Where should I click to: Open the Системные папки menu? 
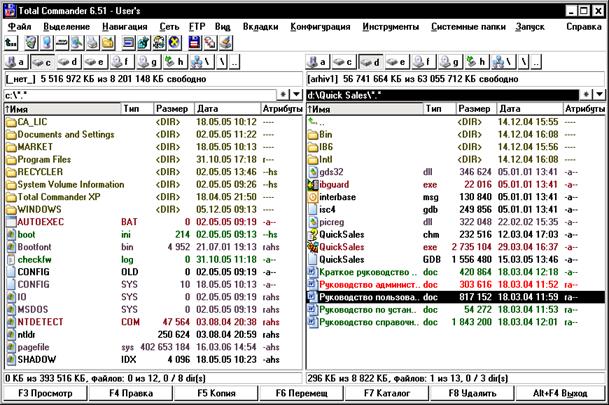(x=468, y=26)
